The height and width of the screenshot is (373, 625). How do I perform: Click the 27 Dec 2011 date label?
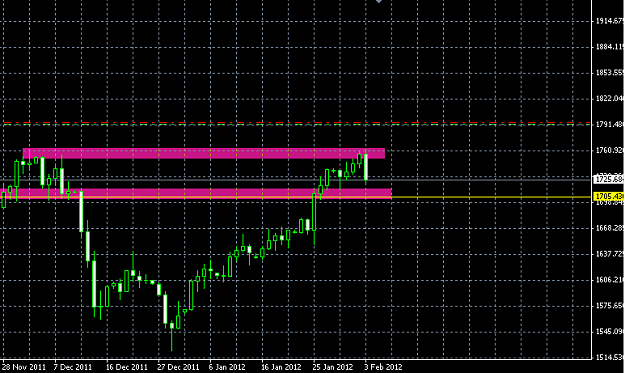click(178, 367)
